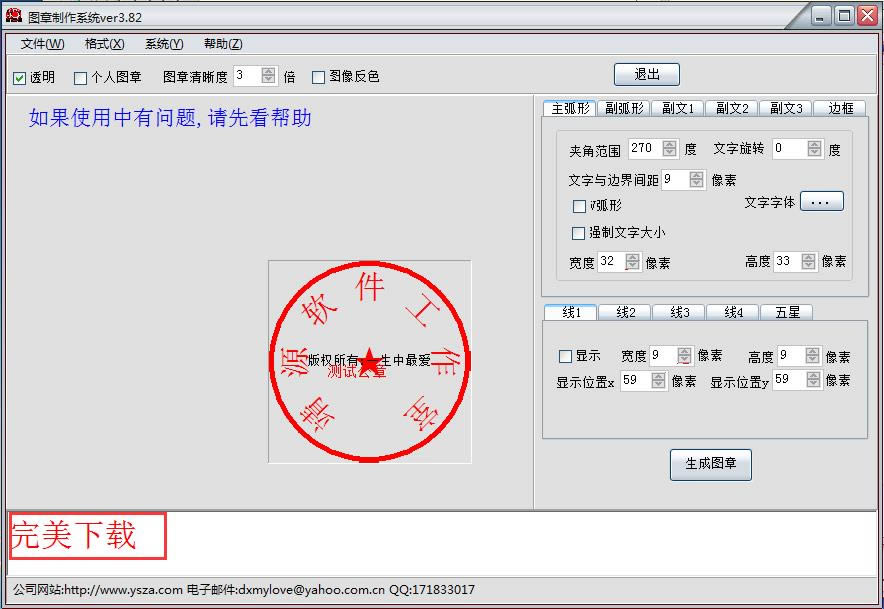Click the 显示位置y spinner arrows
Image resolution: width=884 pixels, height=609 pixels.
813,379
